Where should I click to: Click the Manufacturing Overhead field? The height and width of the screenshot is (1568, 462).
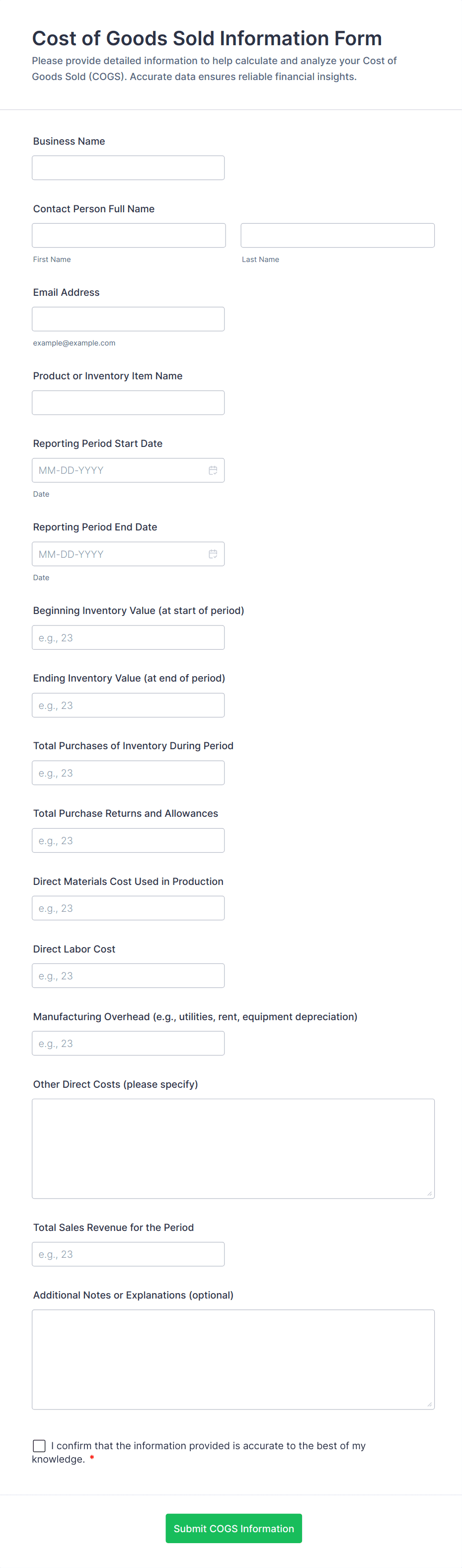click(x=128, y=1043)
